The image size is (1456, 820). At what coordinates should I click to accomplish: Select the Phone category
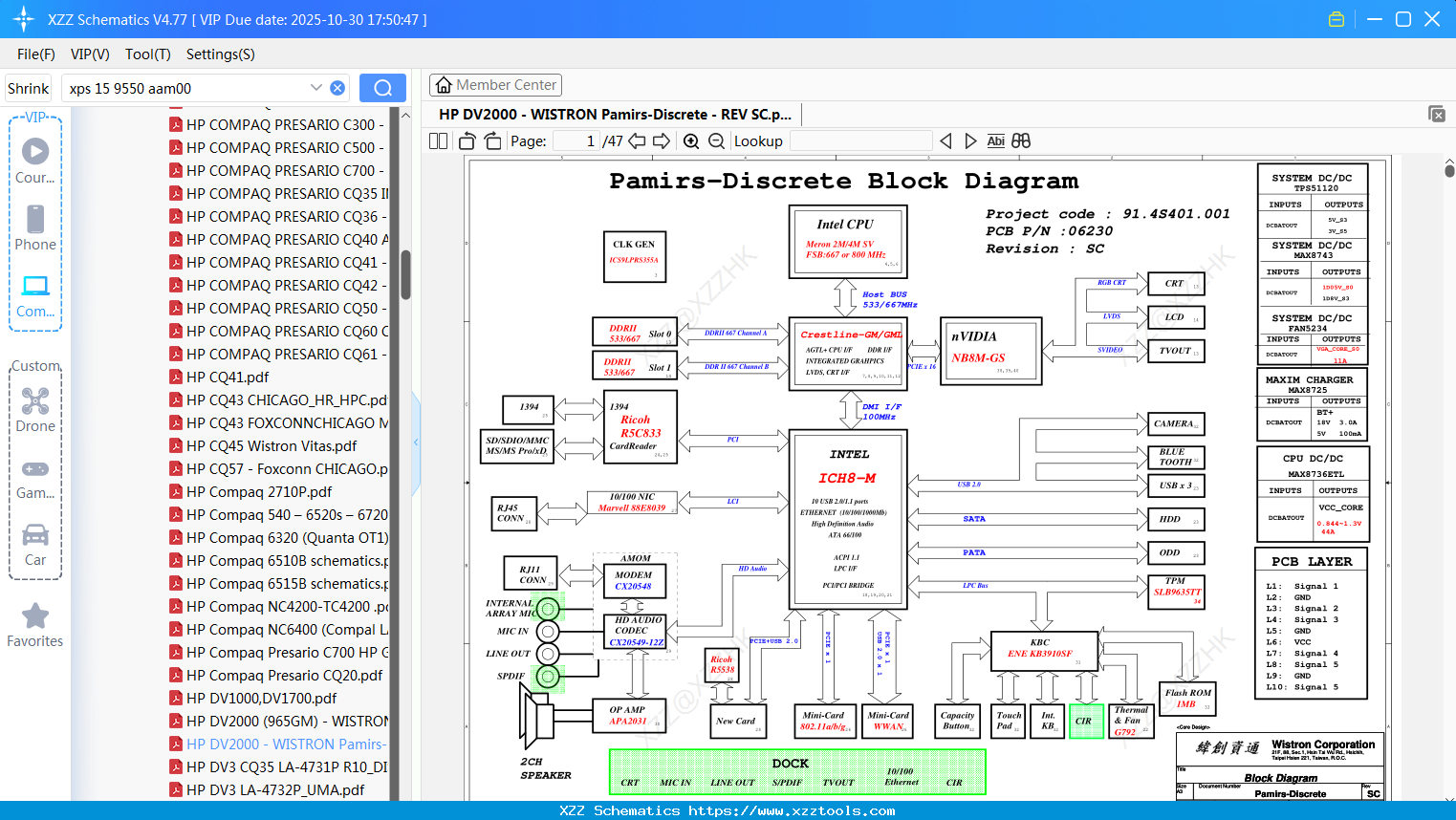35,227
